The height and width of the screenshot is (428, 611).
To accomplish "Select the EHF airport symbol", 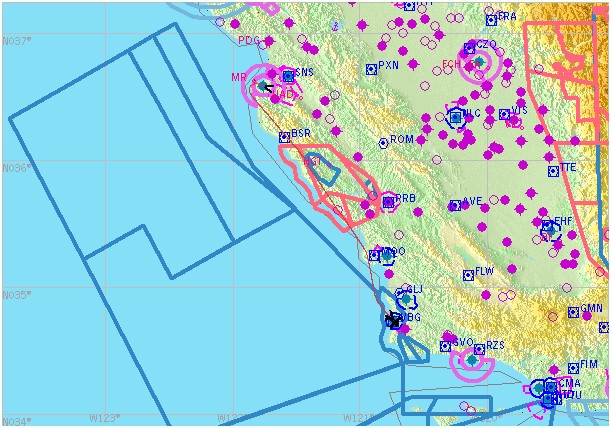I will (548, 228).
